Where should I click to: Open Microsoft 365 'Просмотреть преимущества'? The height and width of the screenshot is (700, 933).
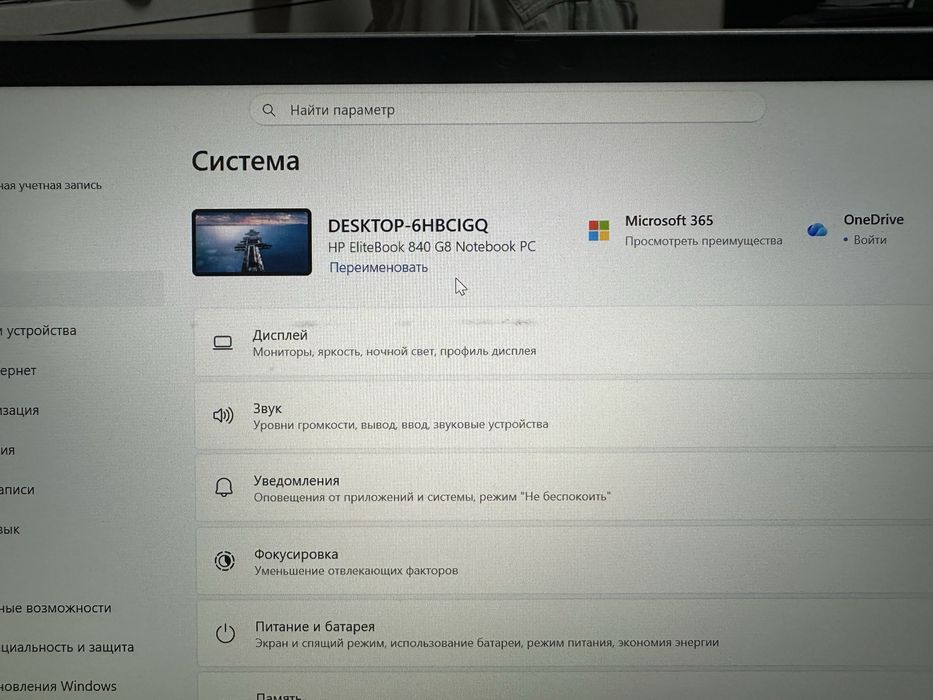(x=703, y=240)
